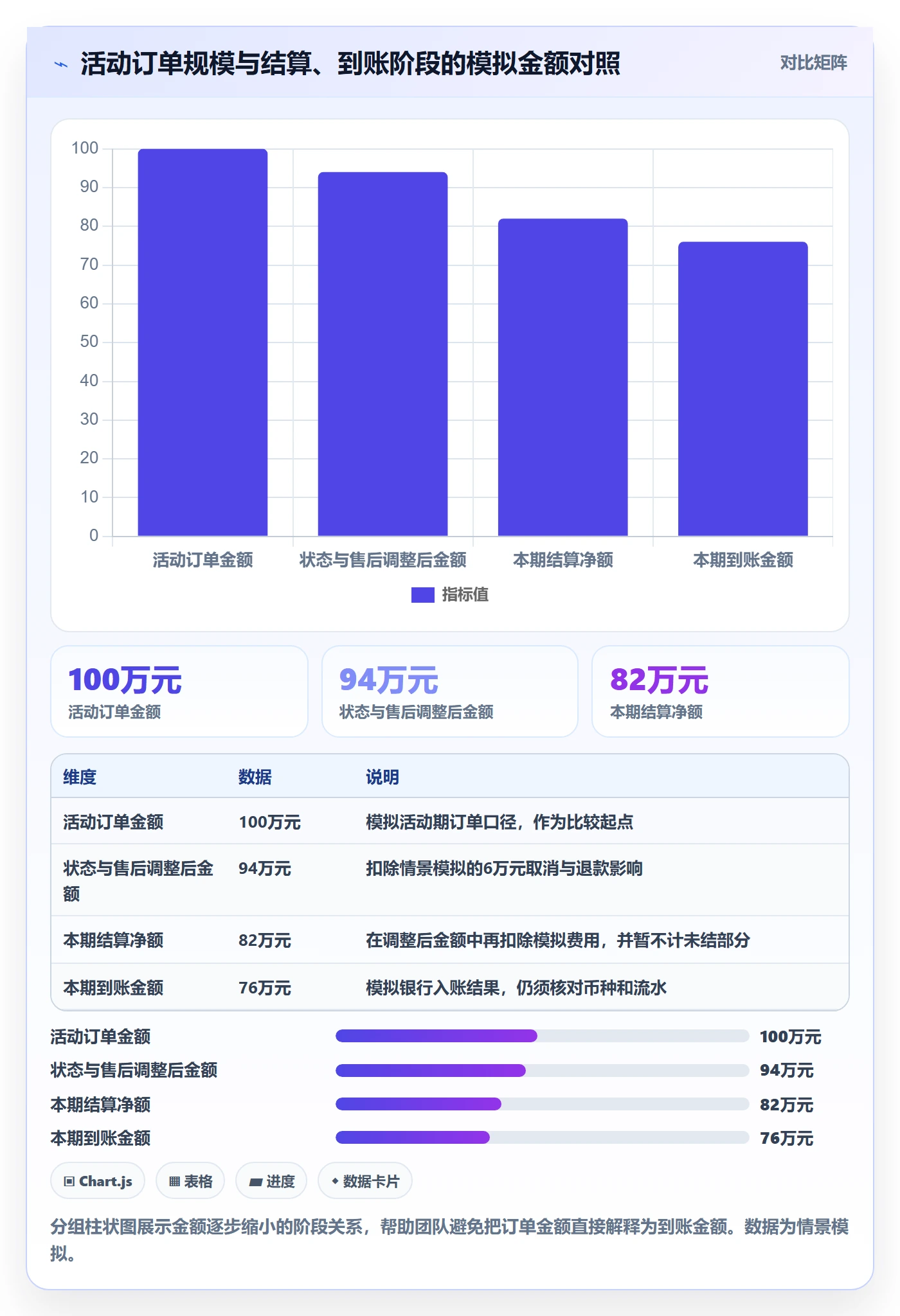
Task: Select the 状态与售后调整后金额 table row label
Action: (x=138, y=881)
